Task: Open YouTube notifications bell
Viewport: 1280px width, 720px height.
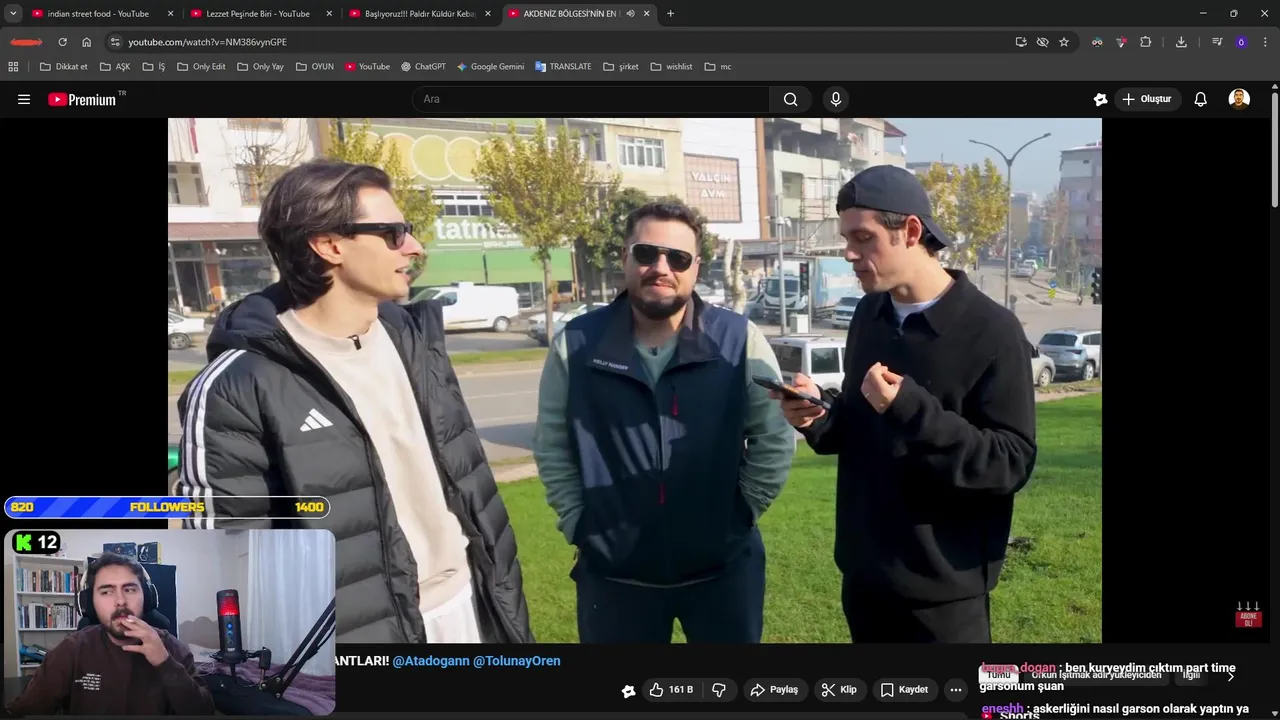Action: [1201, 99]
